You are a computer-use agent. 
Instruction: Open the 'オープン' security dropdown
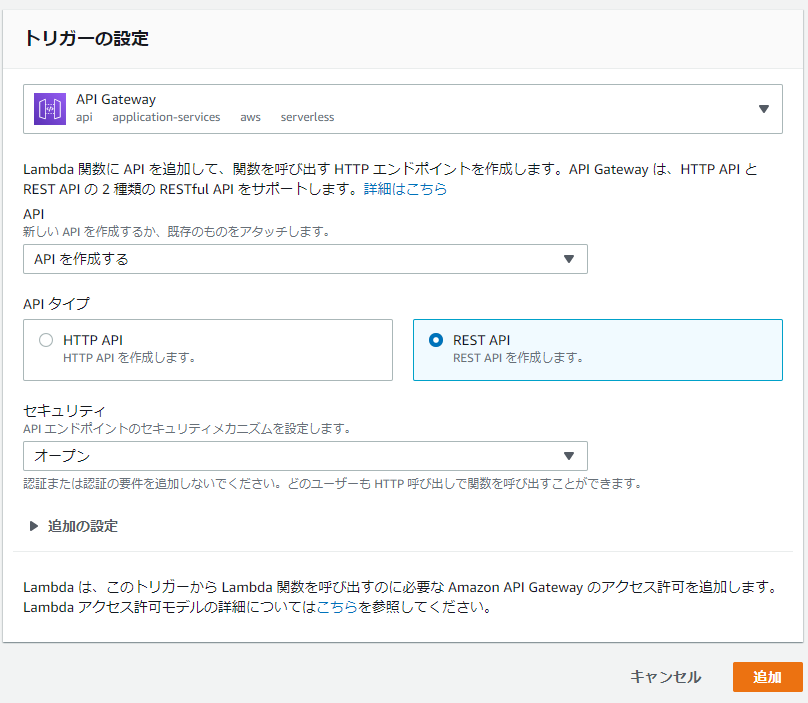(x=305, y=456)
